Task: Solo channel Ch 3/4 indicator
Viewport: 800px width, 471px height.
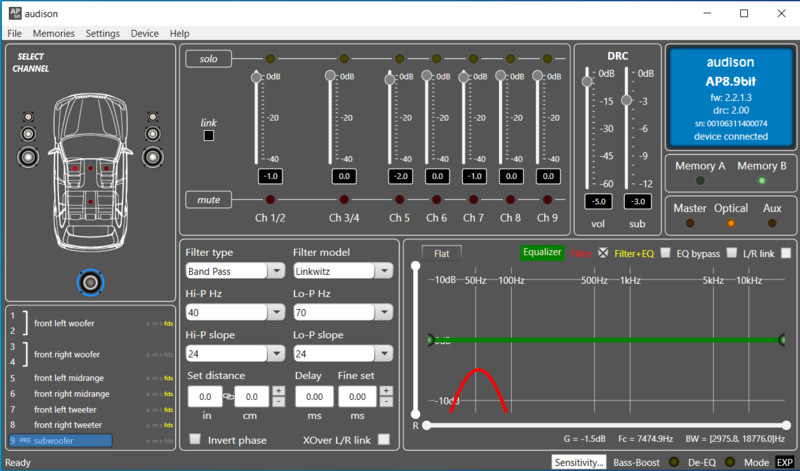Action: pyautogui.click(x=344, y=59)
